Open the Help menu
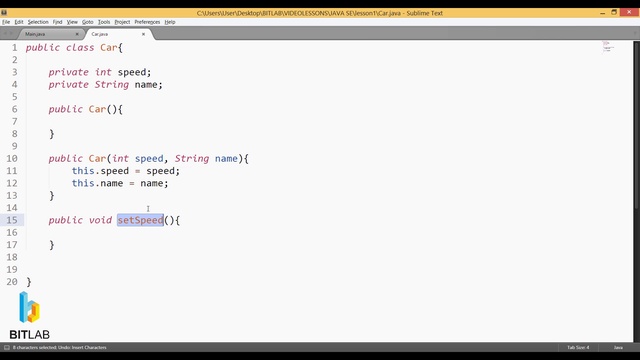 tap(170, 22)
